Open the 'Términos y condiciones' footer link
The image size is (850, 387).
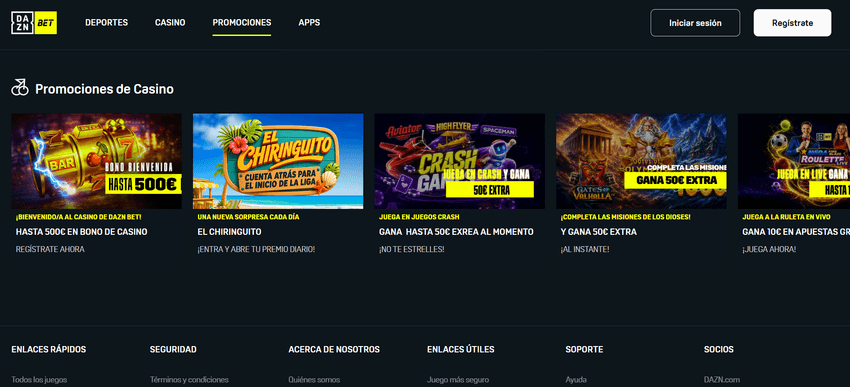coord(189,380)
